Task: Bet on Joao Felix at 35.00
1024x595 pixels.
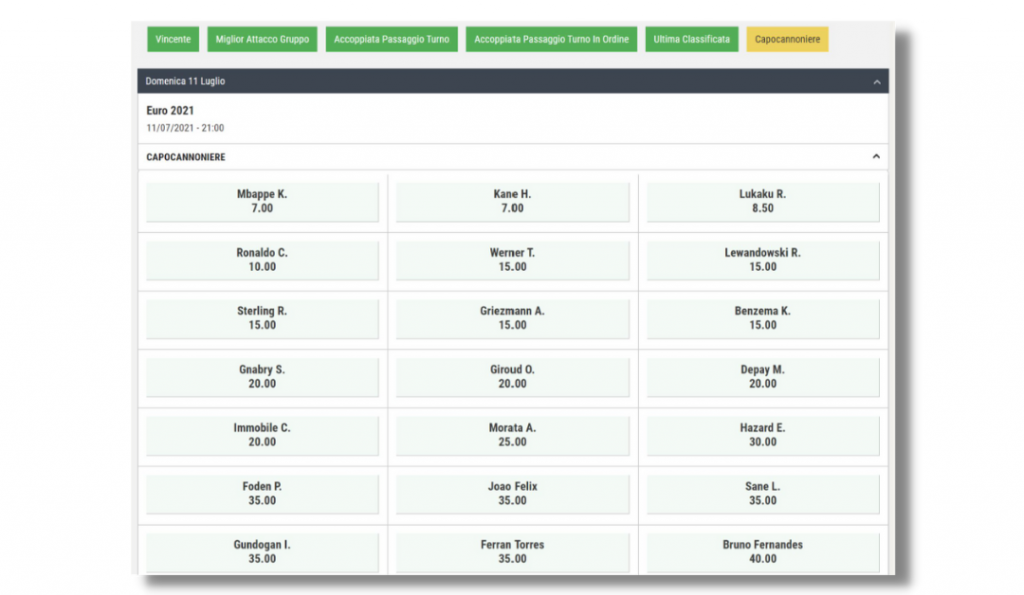Action: [x=511, y=493]
